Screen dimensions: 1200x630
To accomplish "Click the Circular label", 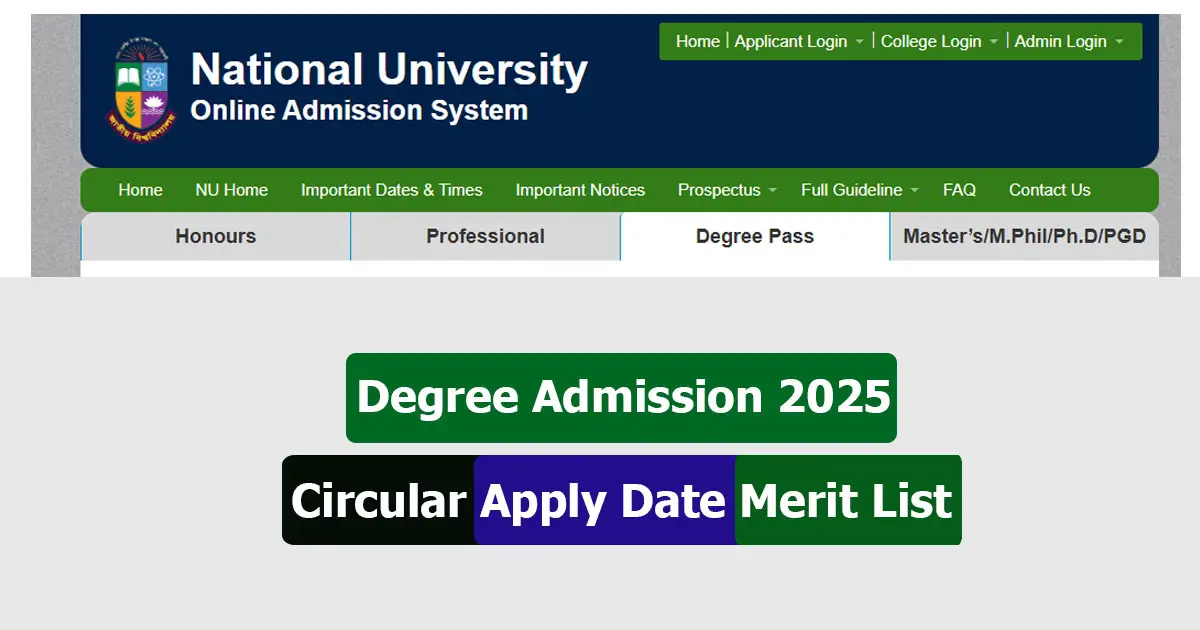I will pyautogui.click(x=378, y=500).
